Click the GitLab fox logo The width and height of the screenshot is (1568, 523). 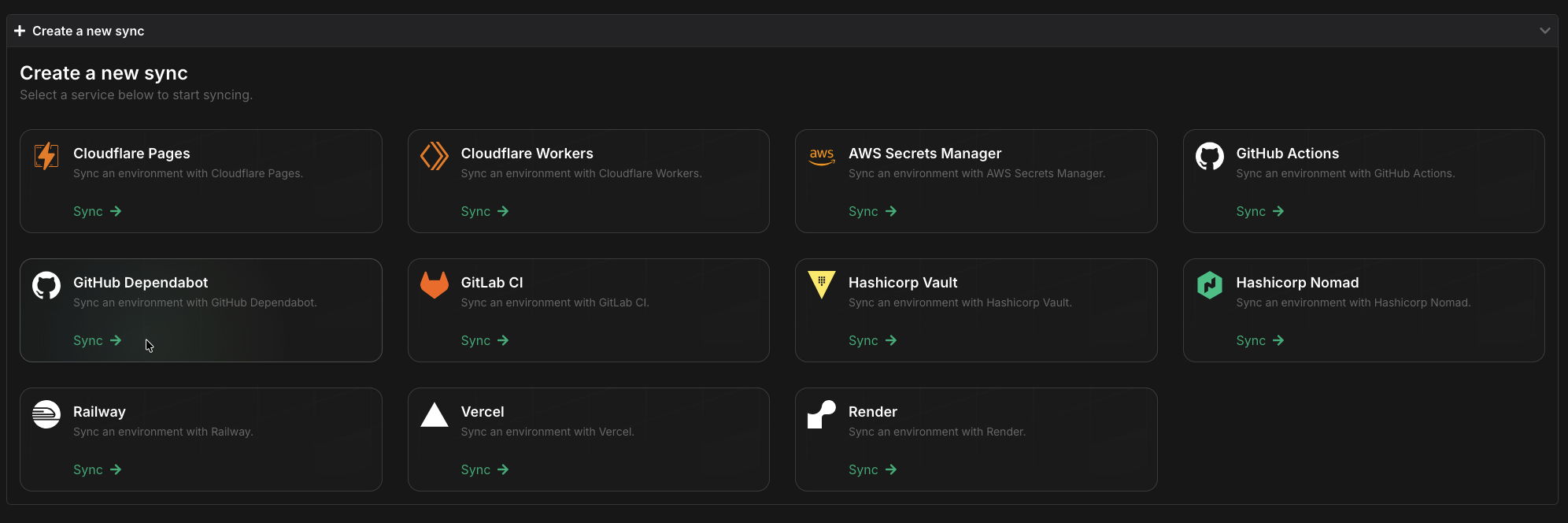435,285
